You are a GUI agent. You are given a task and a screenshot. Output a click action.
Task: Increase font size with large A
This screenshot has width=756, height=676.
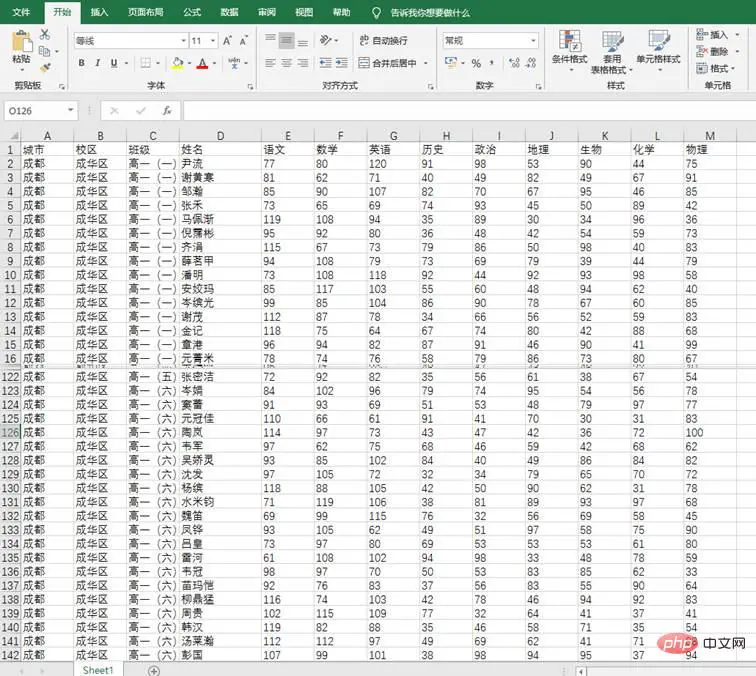228,41
